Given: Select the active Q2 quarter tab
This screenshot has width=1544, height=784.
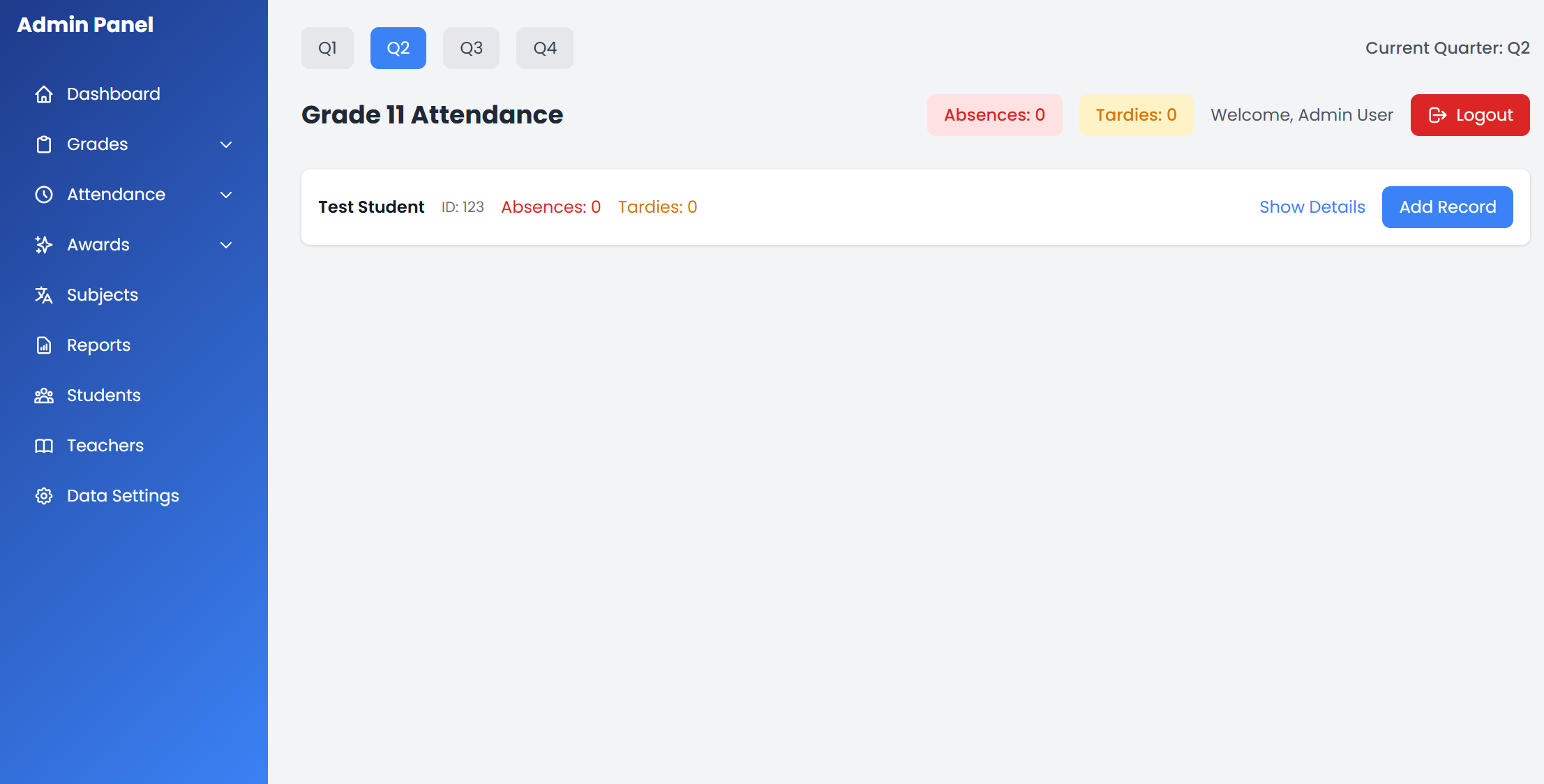Looking at the screenshot, I should pos(398,48).
